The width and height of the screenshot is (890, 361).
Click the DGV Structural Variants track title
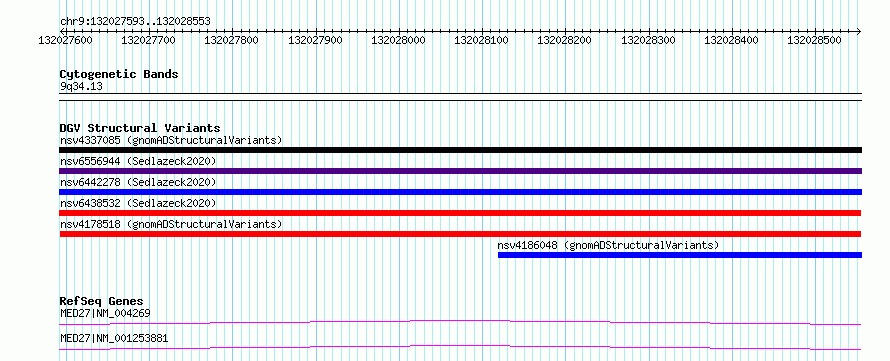pos(140,128)
